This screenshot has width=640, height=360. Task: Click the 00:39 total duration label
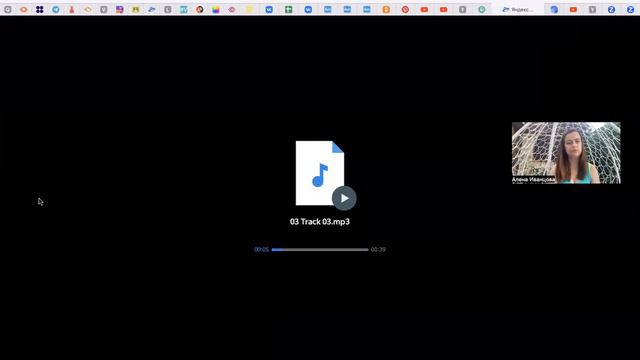378,249
